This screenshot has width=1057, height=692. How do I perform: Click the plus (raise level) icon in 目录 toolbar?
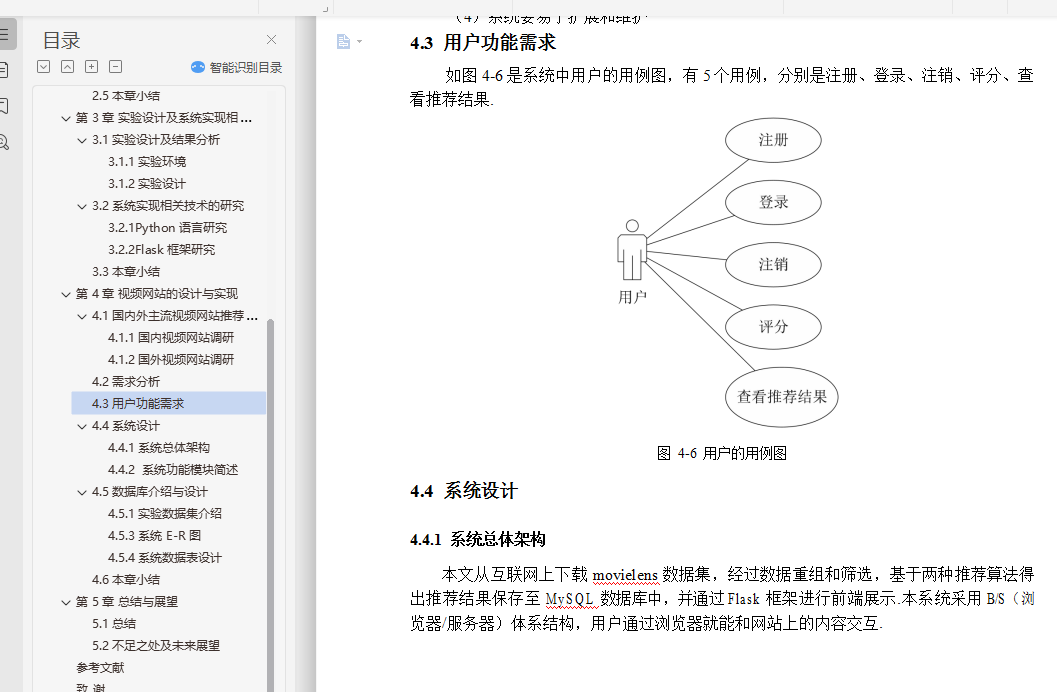92,67
